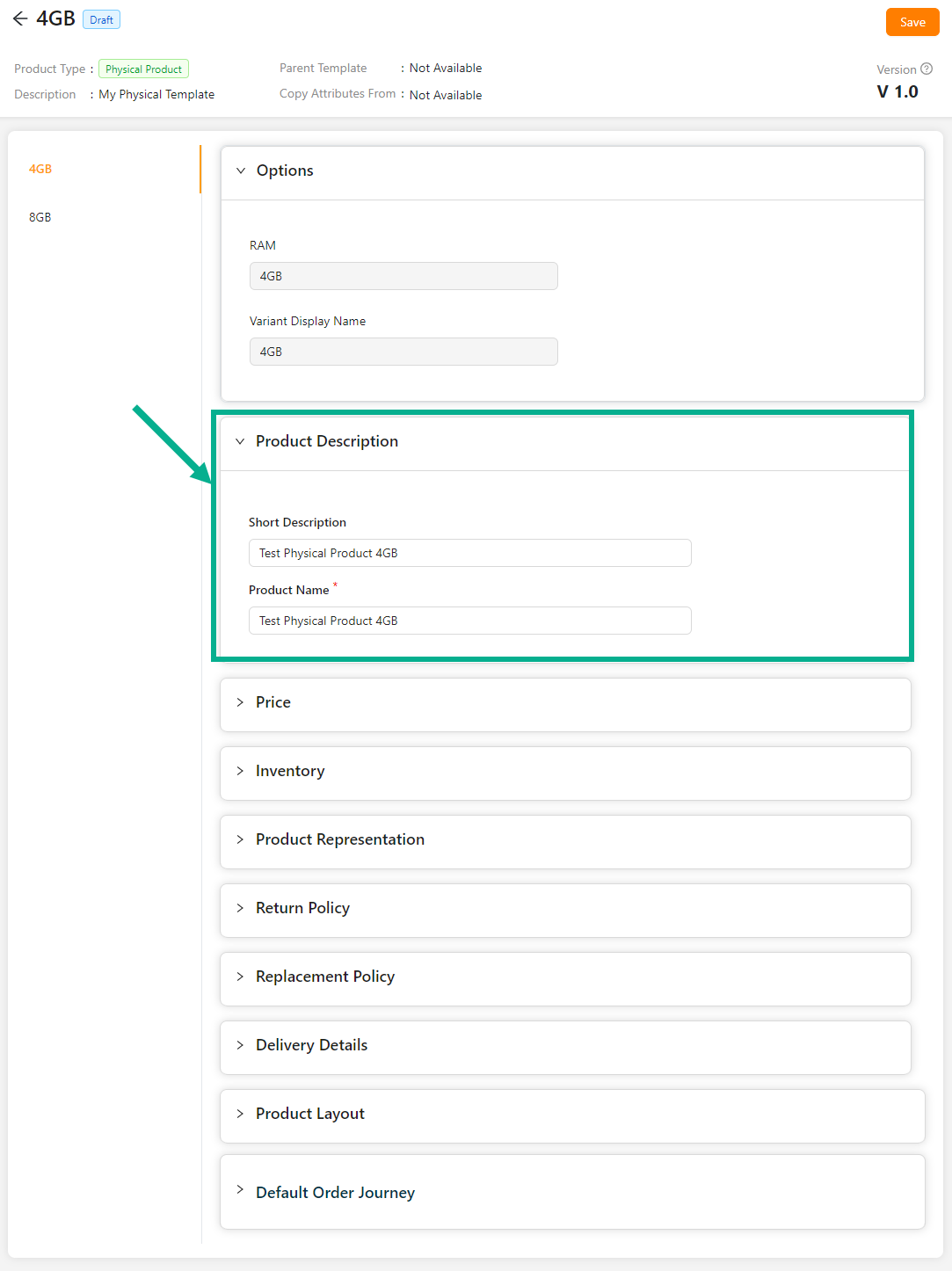Click the Variant Display Name field
952x1271 pixels.
pyautogui.click(x=403, y=352)
